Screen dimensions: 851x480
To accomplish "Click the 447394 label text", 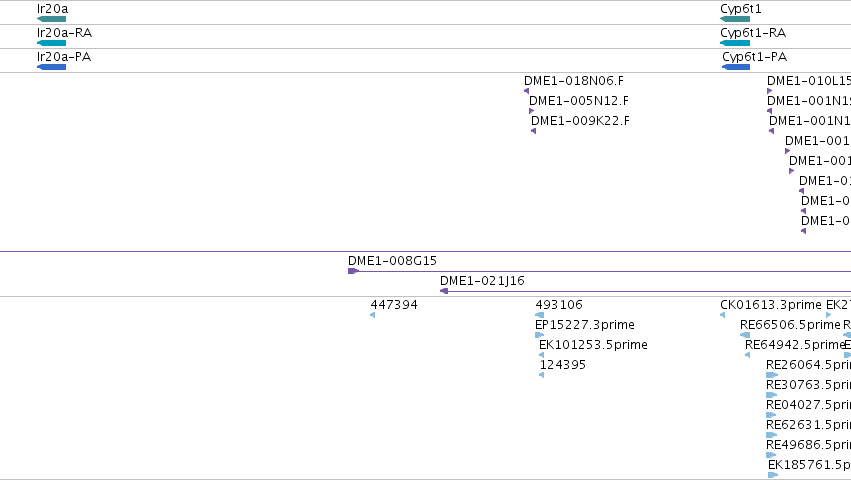I will coord(394,305).
